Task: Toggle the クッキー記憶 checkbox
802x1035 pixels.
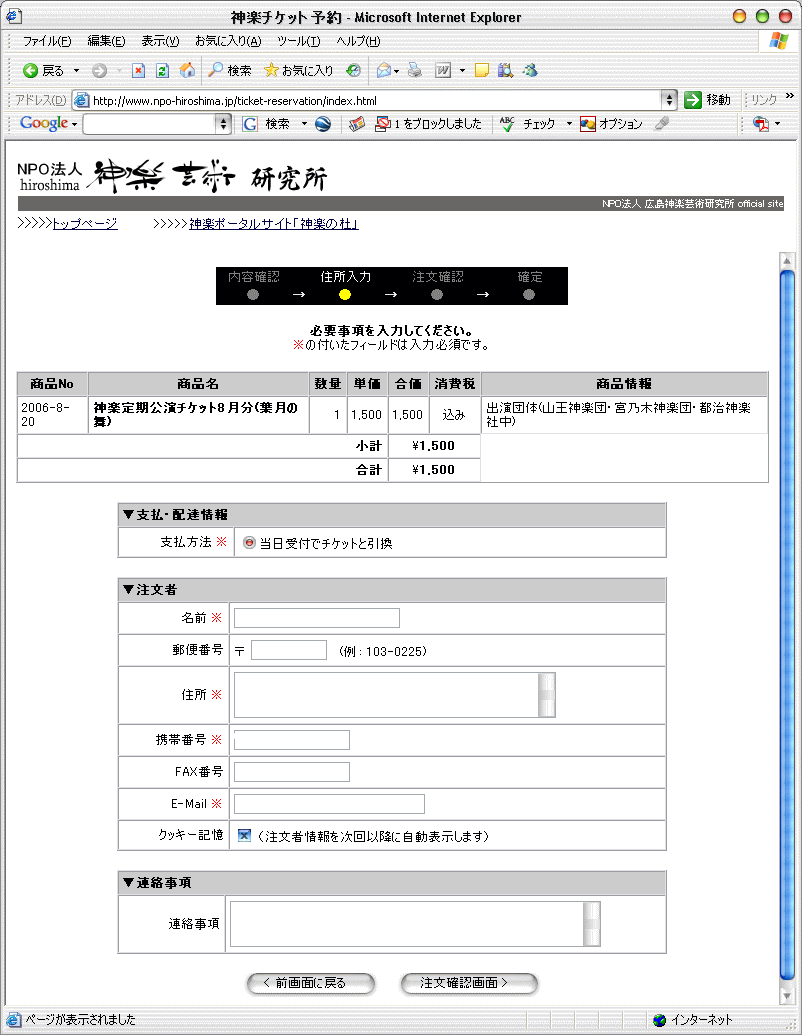Action: [x=244, y=835]
